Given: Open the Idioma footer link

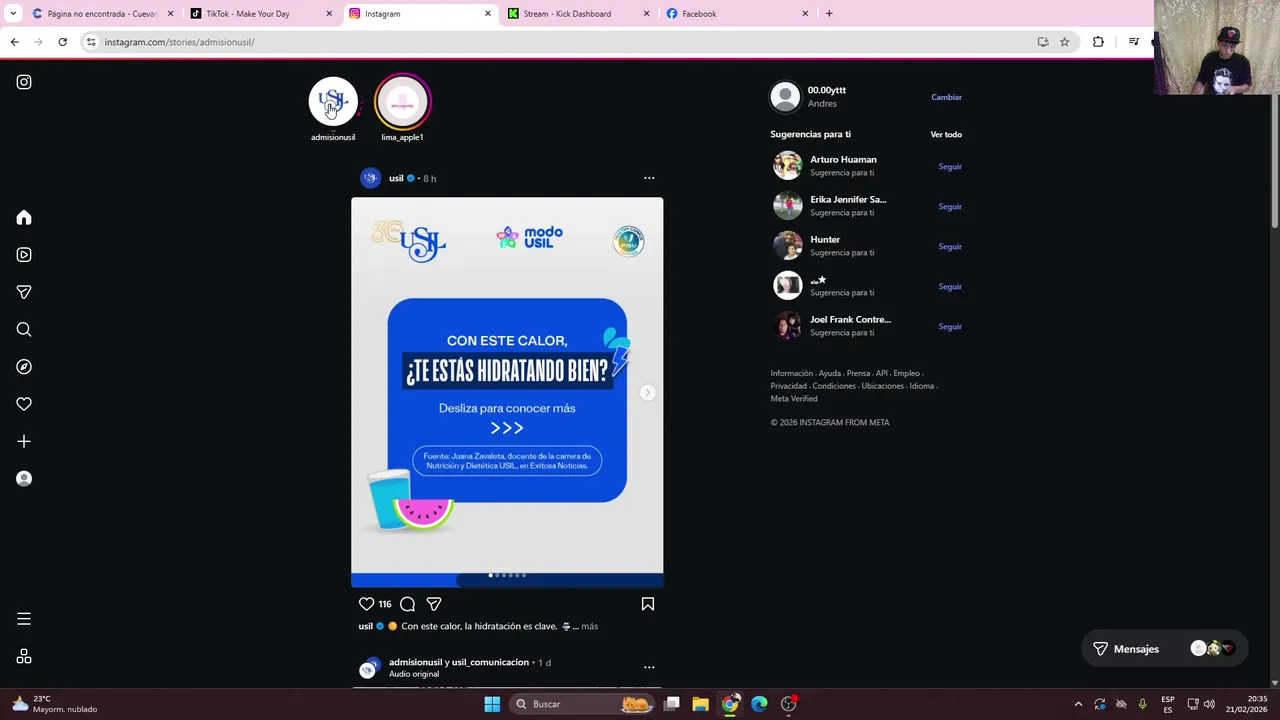Looking at the screenshot, I should point(922,386).
